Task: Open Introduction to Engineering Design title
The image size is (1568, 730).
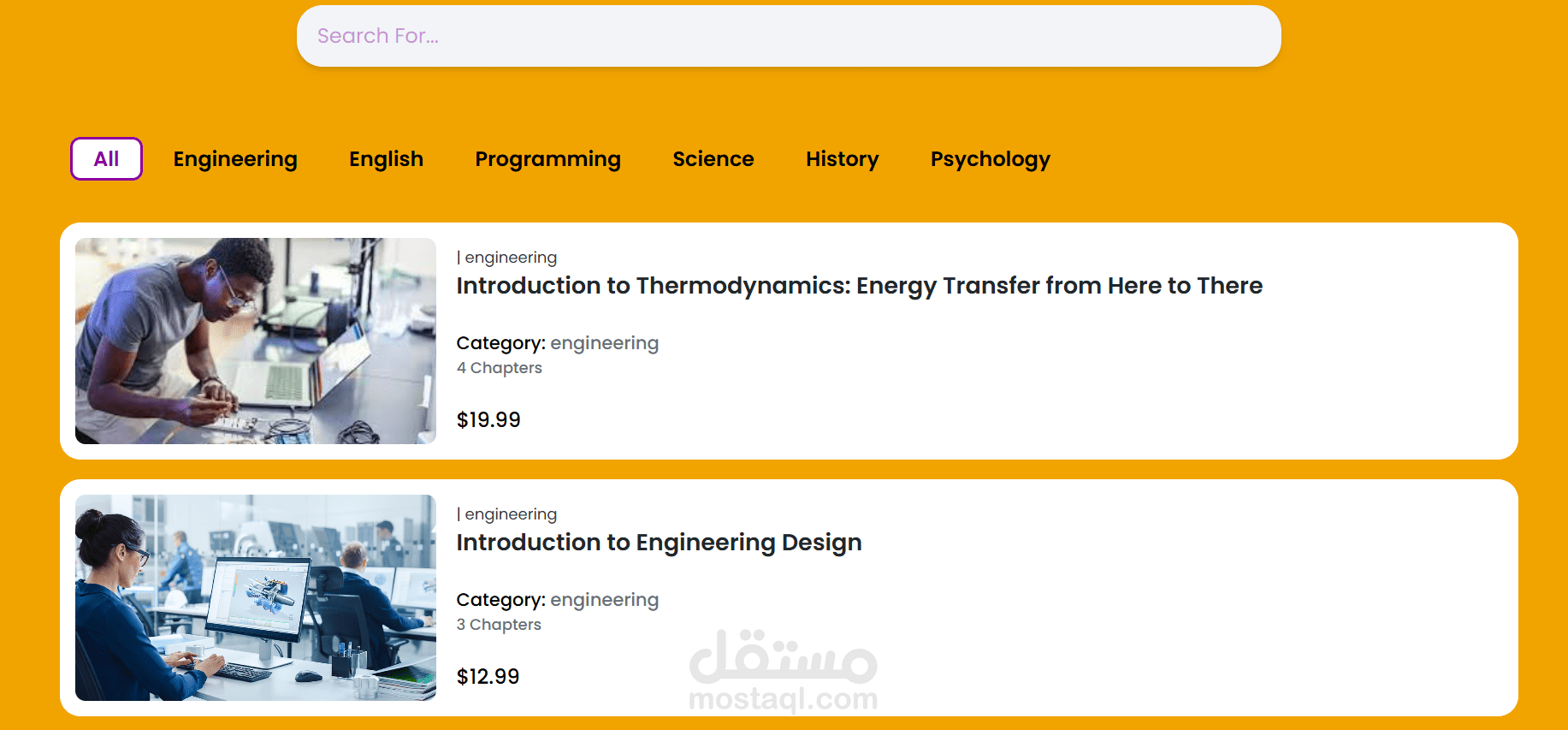Action: (x=659, y=543)
